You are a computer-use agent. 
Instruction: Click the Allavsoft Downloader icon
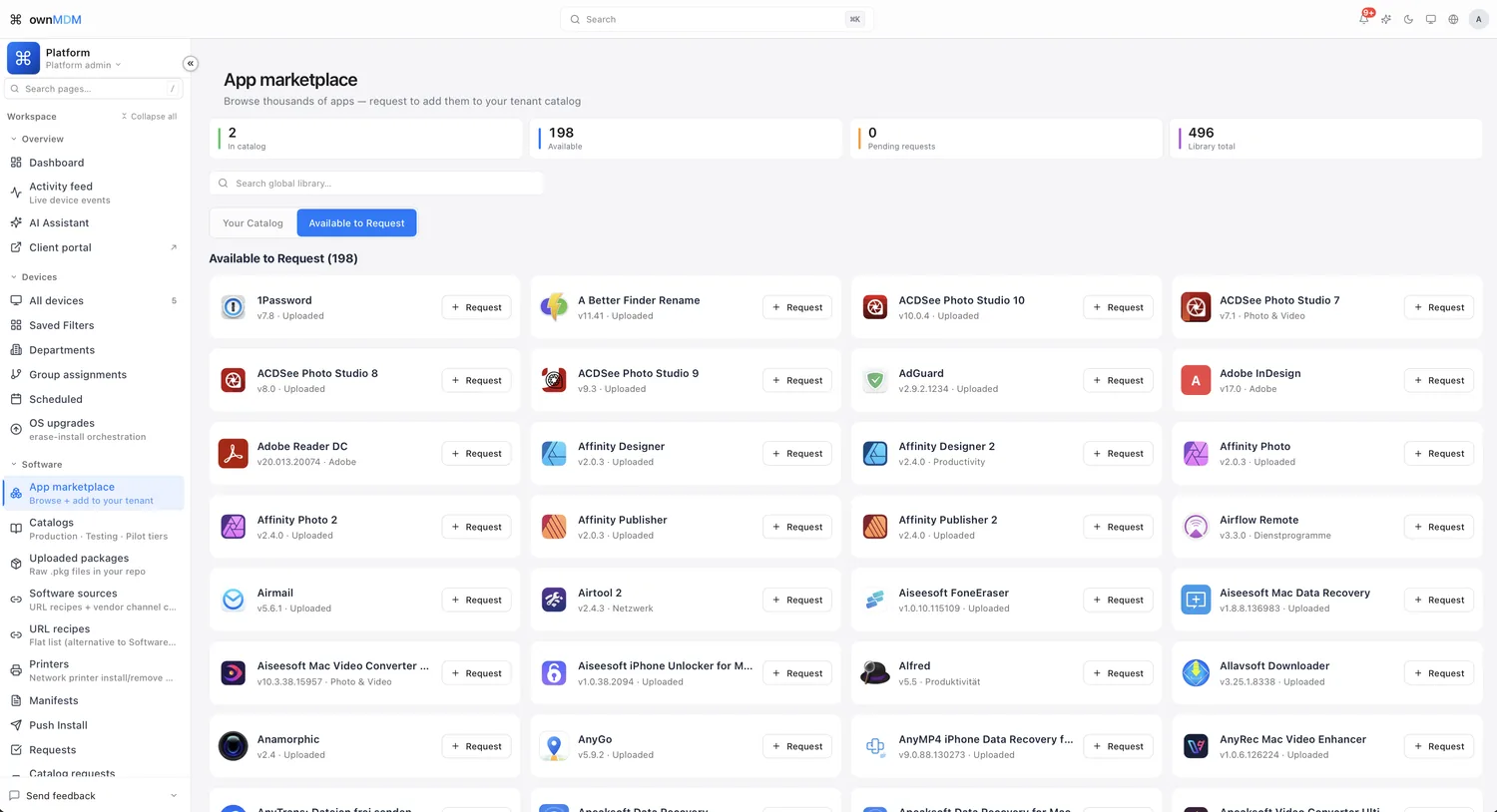1196,673
